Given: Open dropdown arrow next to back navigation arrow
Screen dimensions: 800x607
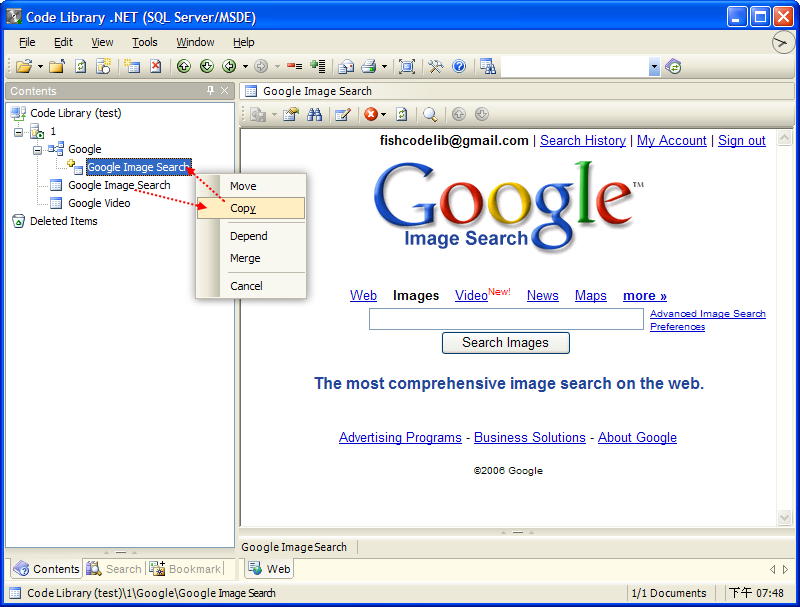Looking at the screenshot, I should point(245,67).
